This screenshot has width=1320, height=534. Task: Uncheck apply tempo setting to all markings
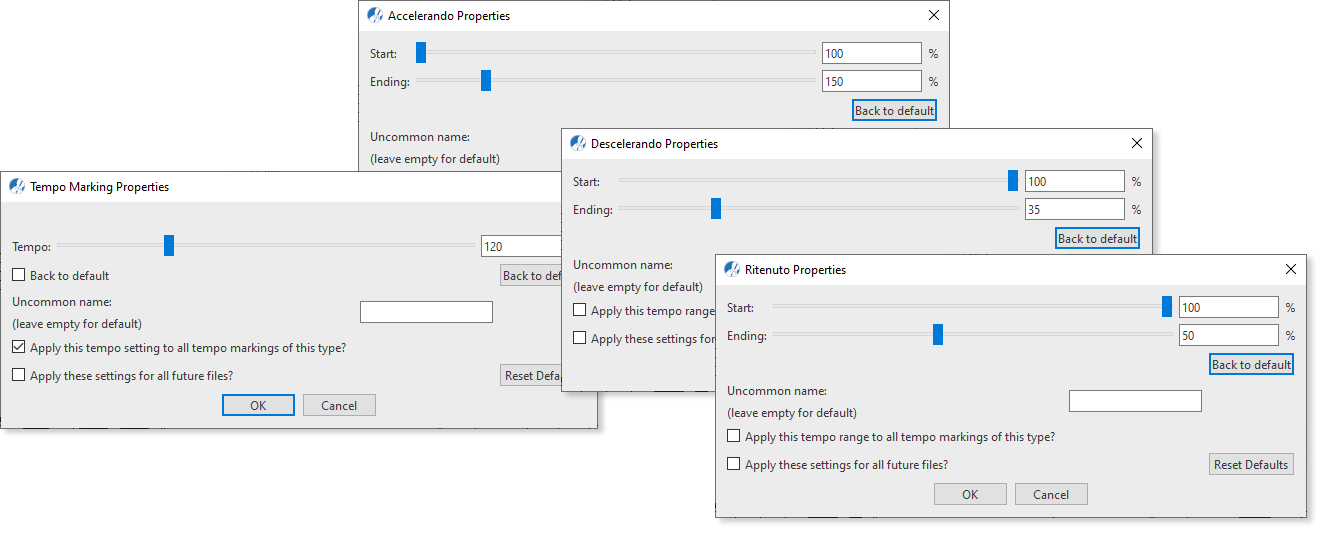pos(19,347)
